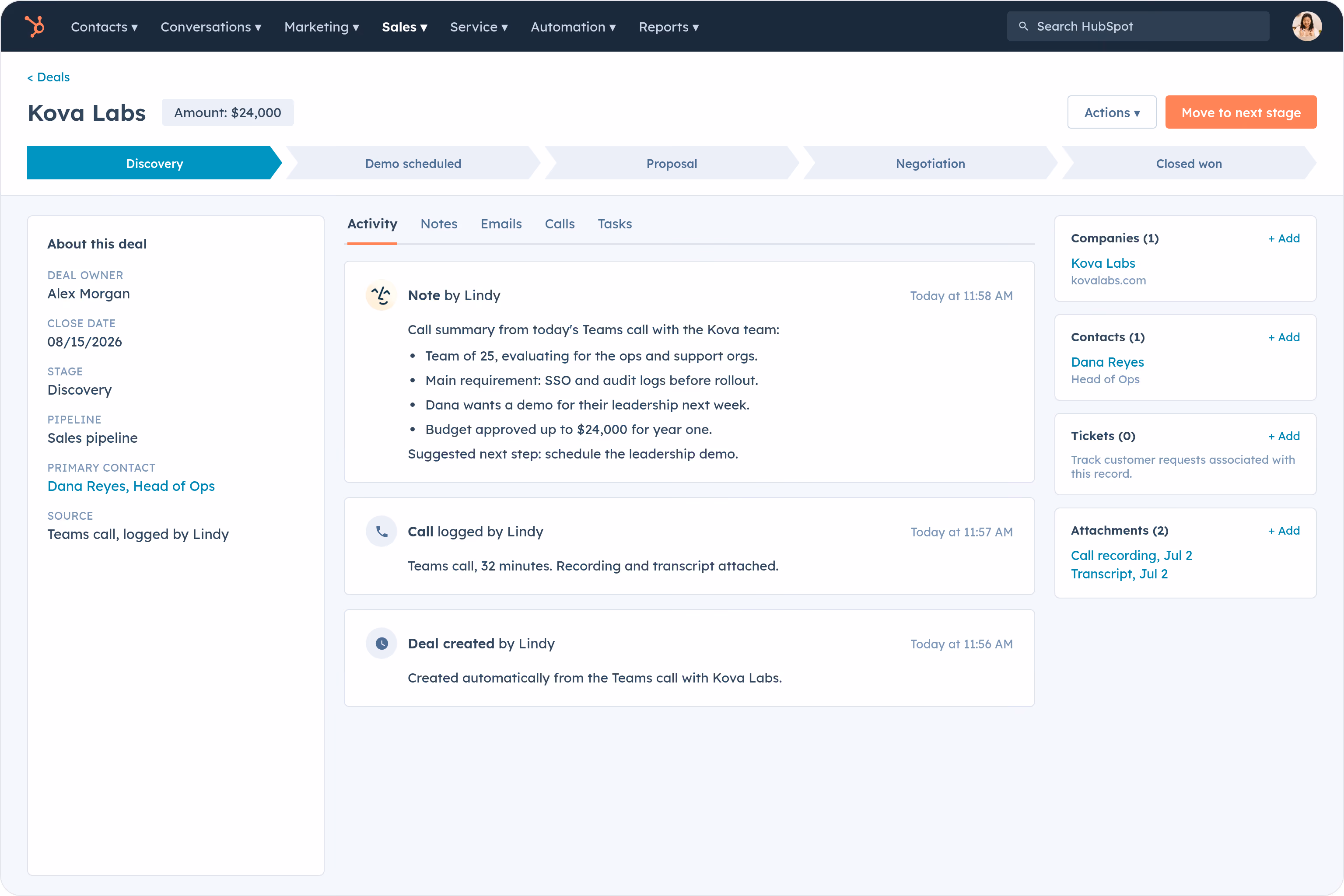The height and width of the screenshot is (896, 1344).
Task: Select the Negotiation stage
Action: click(x=930, y=164)
